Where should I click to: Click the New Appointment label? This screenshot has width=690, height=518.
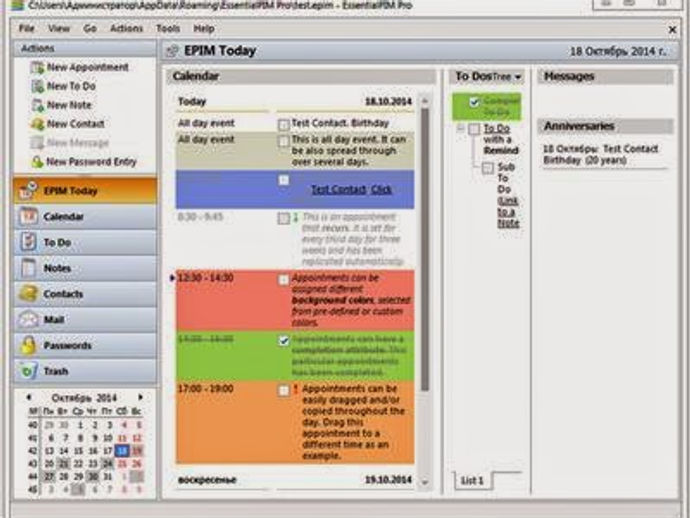point(88,67)
